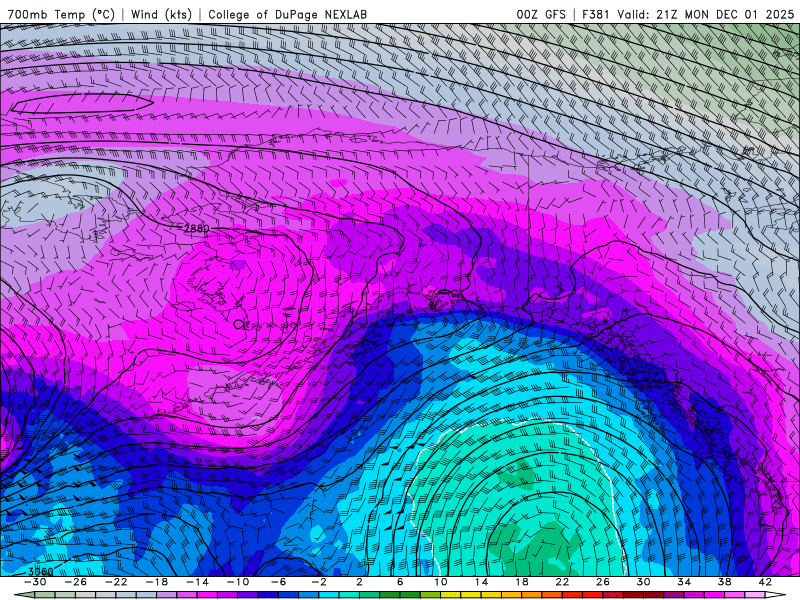Click the positive 10 legend scale label
Screen dimensions: 800x600
(x=441, y=582)
